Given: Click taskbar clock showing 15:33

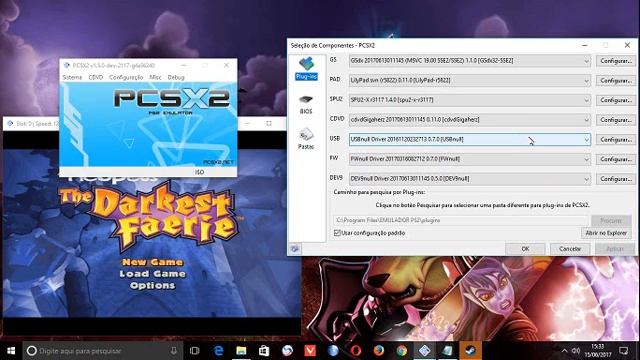Looking at the screenshot, I should point(597,351).
